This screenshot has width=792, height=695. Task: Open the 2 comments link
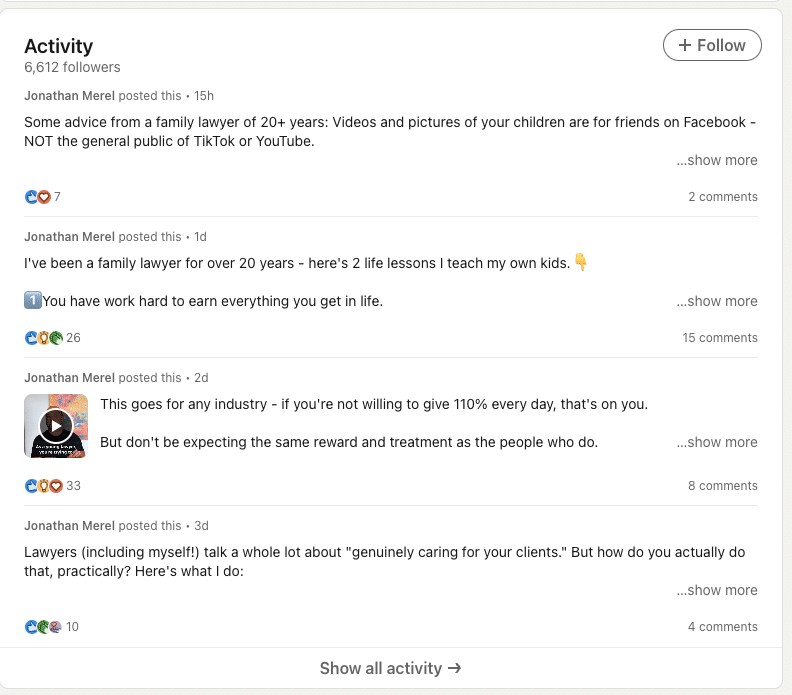[x=723, y=196]
